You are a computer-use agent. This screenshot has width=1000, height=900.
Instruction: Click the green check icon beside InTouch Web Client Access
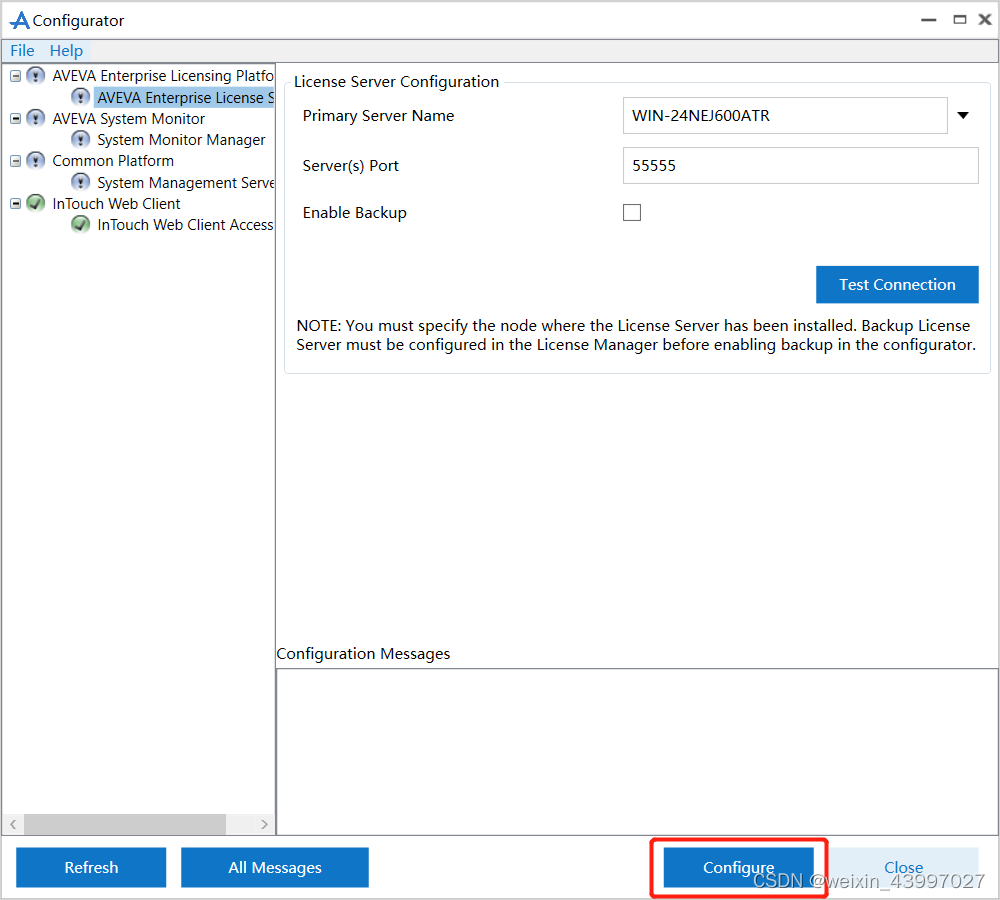[x=80, y=225]
